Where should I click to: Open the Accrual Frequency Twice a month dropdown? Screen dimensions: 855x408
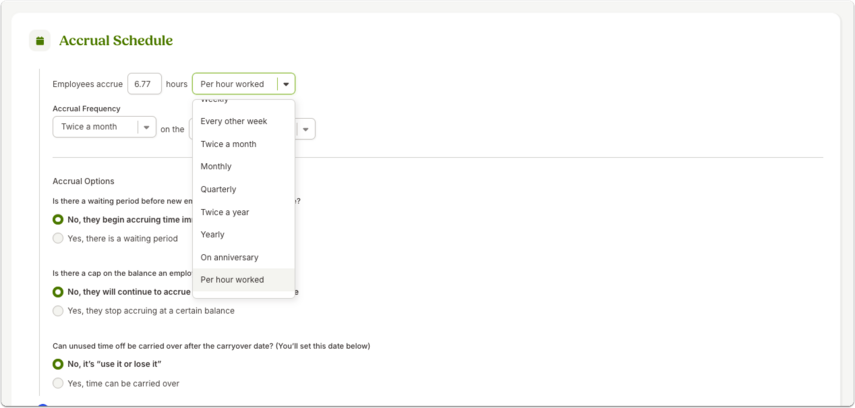[x=105, y=127]
